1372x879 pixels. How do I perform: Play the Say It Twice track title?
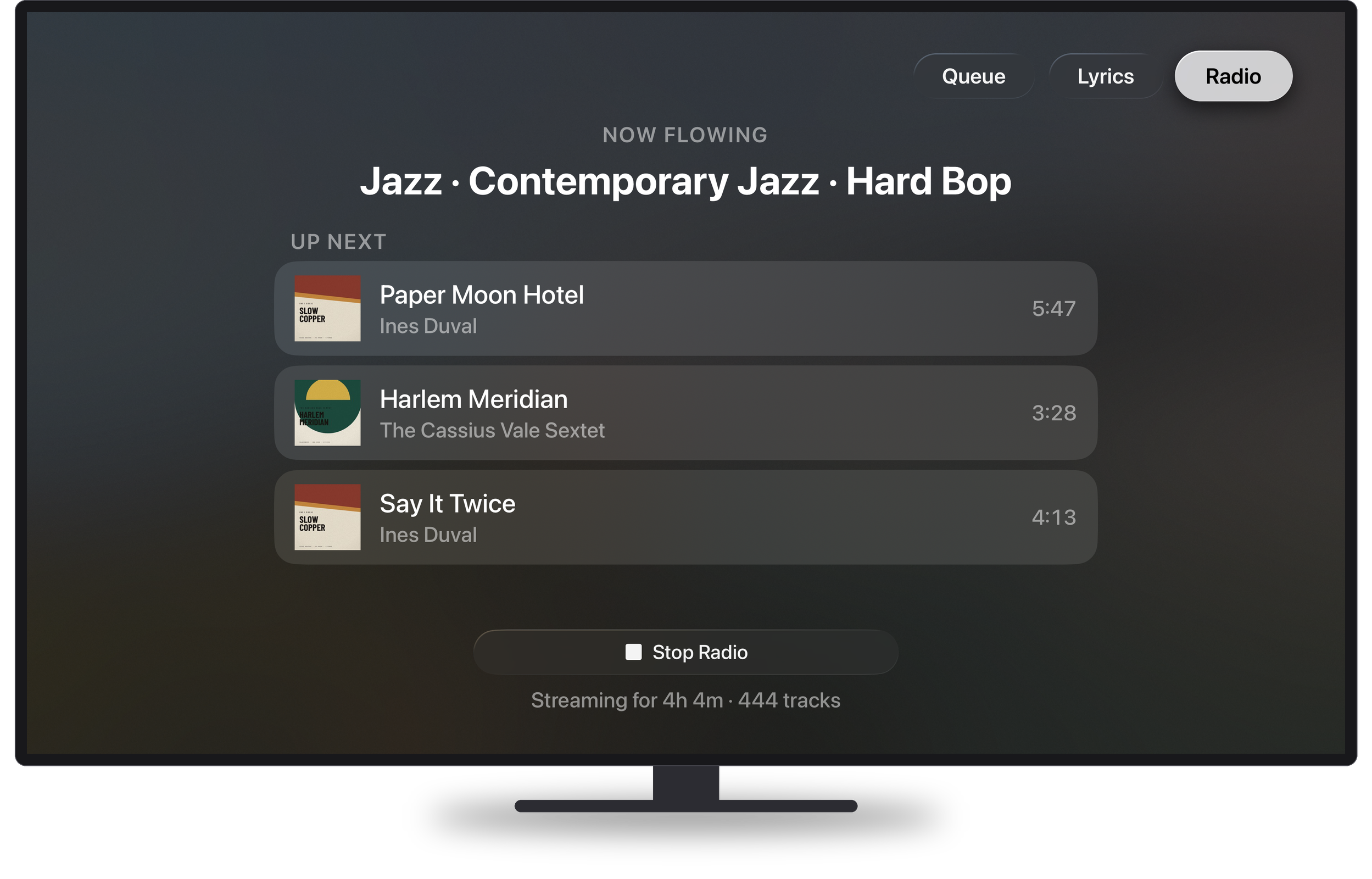click(x=447, y=503)
